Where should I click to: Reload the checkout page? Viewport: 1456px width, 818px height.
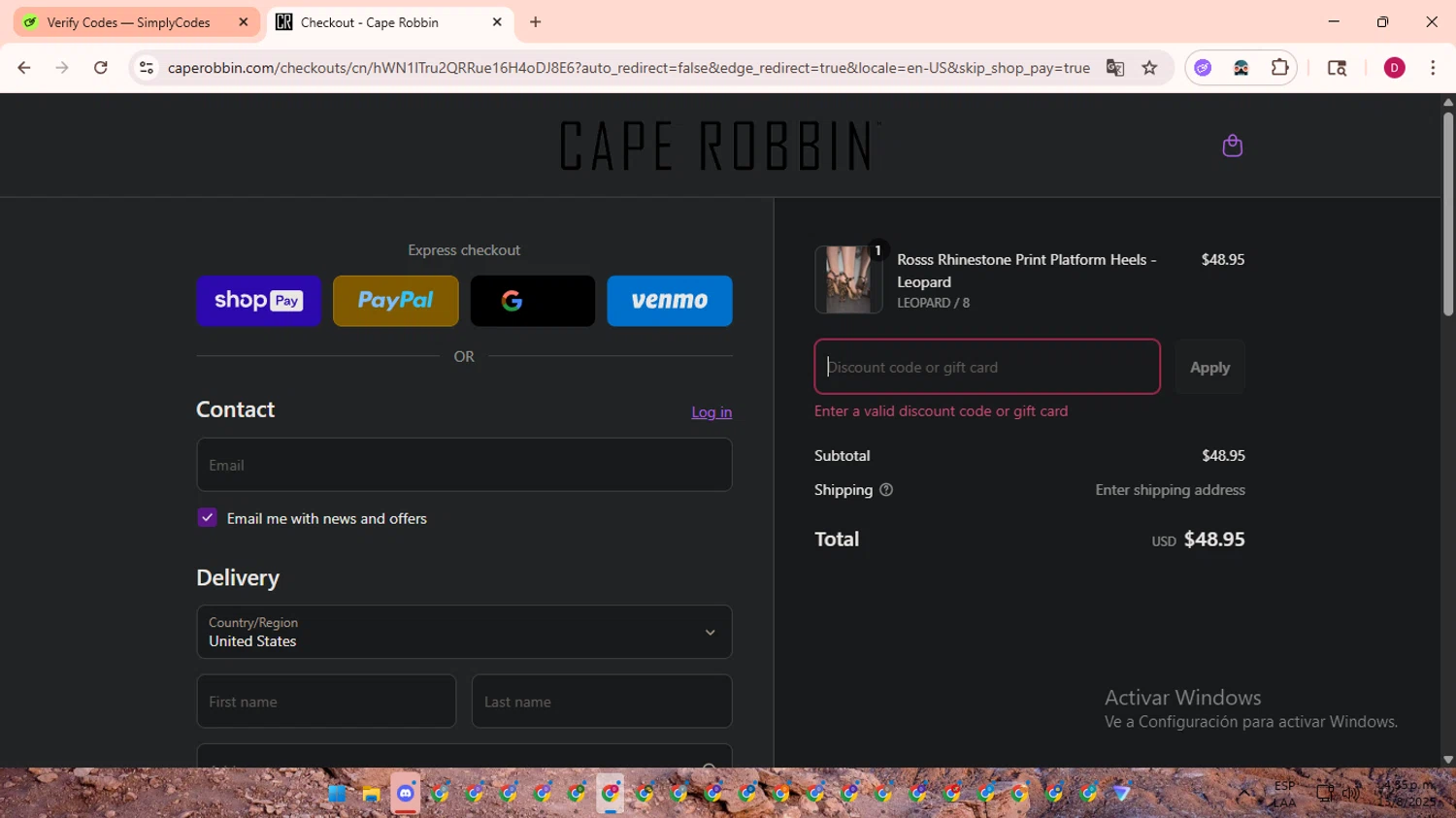pos(100,68)
